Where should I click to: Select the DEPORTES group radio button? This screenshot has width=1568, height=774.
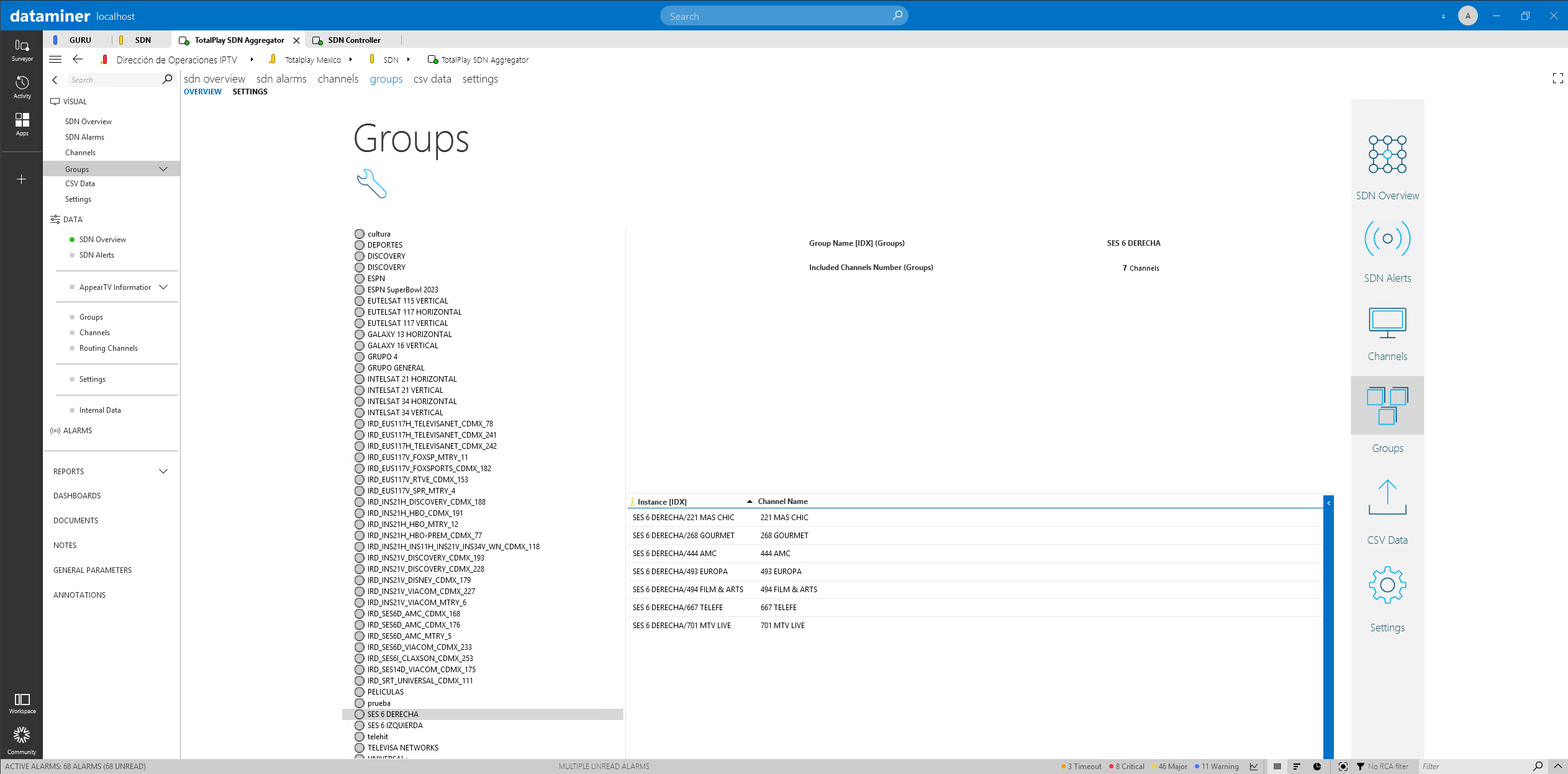tap(360, 245)
